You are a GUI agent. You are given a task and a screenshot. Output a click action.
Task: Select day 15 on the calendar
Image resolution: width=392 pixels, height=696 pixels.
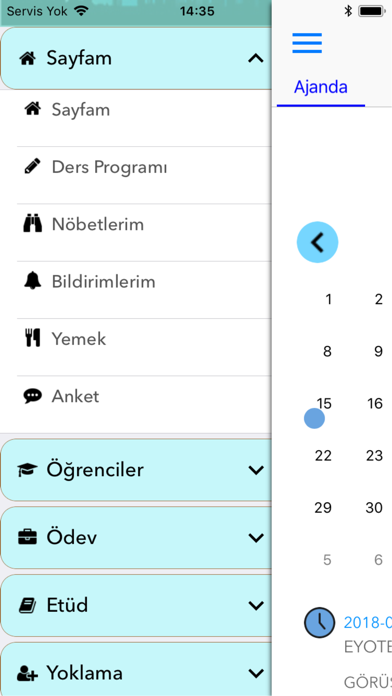(324, 403)
